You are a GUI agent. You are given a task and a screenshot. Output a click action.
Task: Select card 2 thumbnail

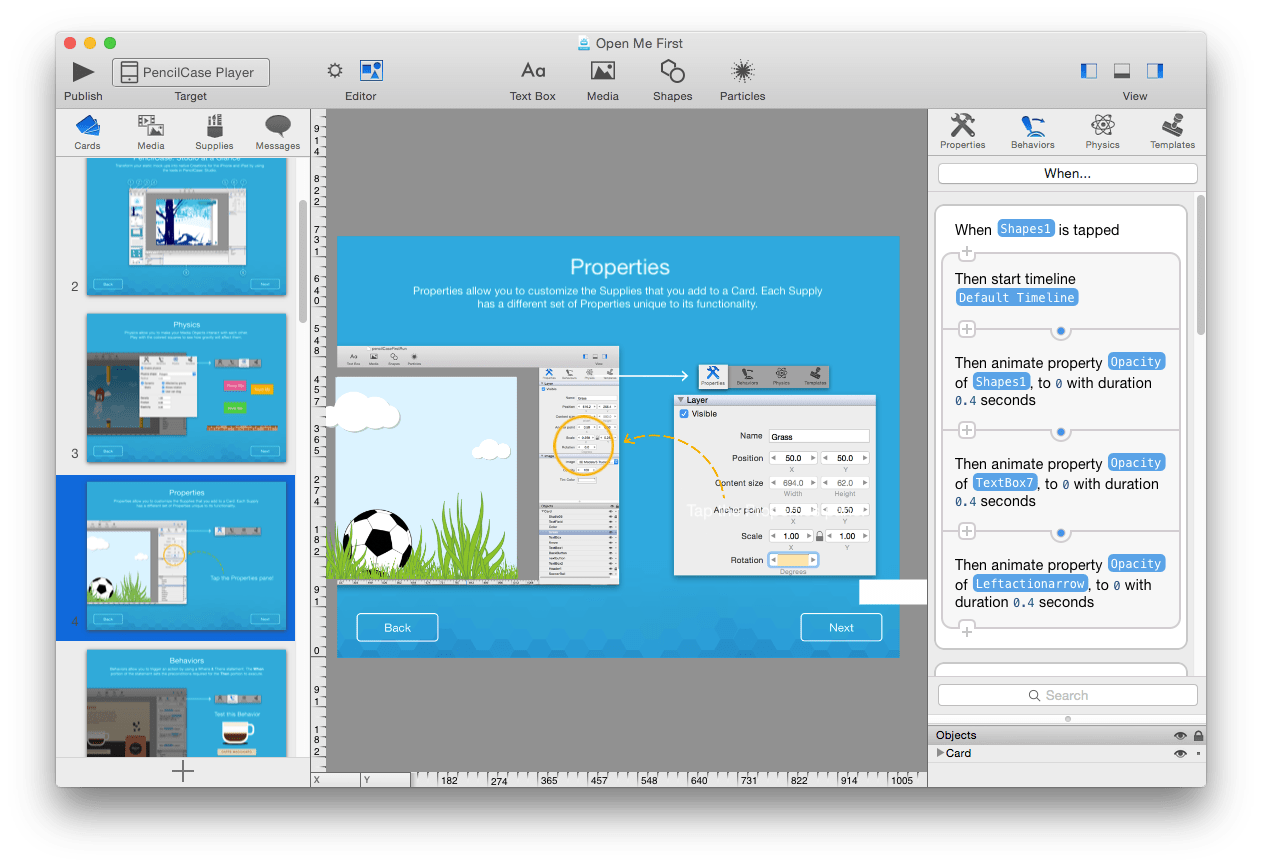[186, 226]
